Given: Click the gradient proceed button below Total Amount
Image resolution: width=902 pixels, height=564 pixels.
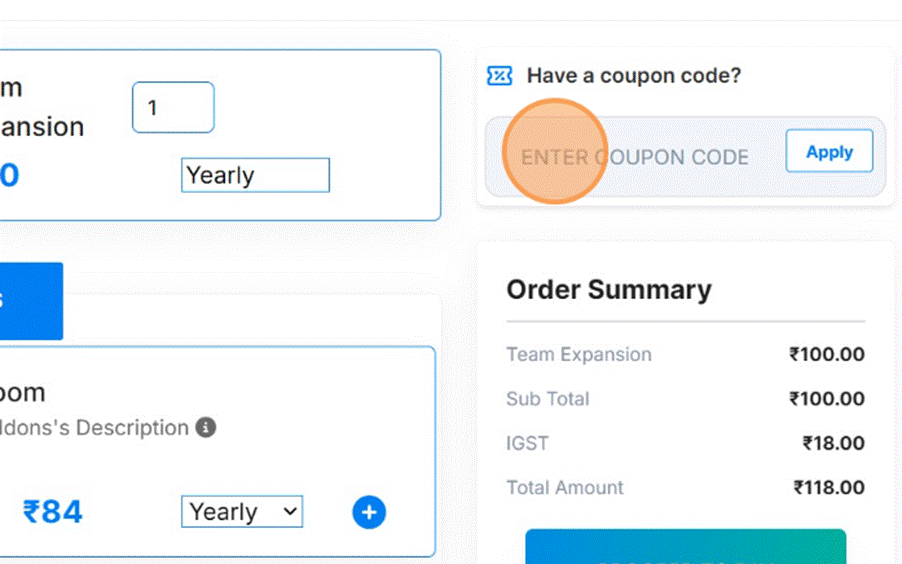Looking at the screenshot, I should coord(685,547).
